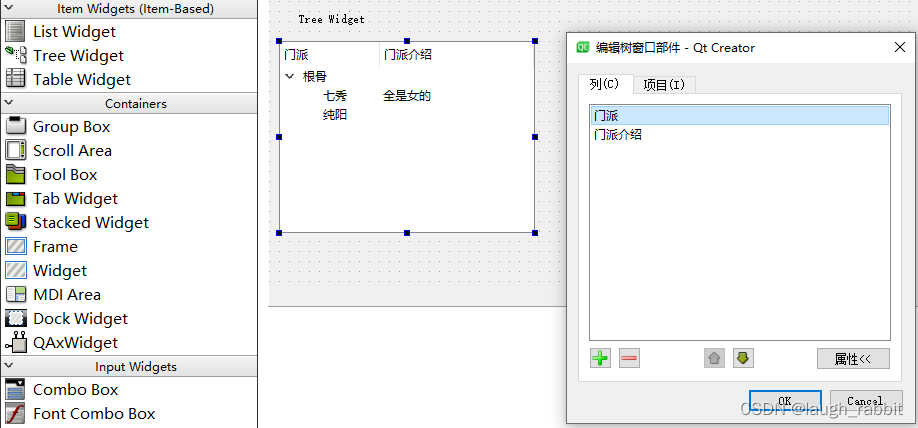Select the Font Combo Box icon
The height and width of the screenshot is (428, 918).
(x=15, y=413)
